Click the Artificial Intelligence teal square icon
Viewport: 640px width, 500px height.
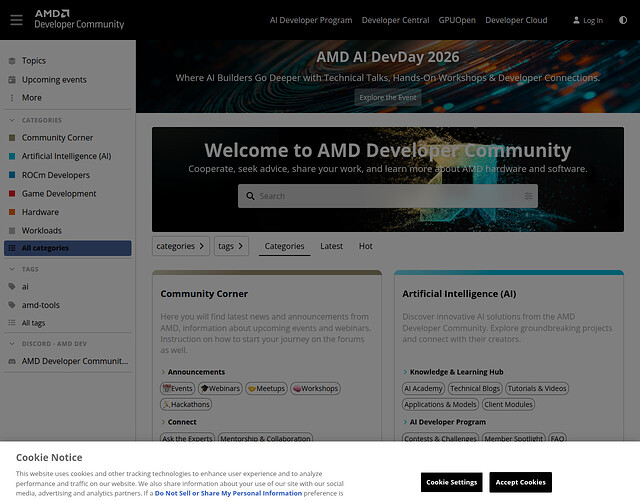12,156
